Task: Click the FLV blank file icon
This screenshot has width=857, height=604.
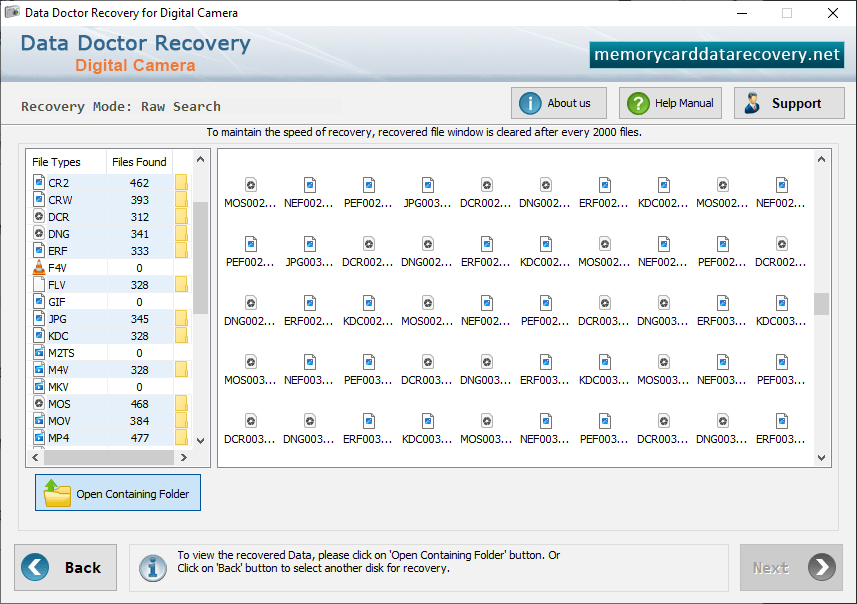Action: coord(39,284)
